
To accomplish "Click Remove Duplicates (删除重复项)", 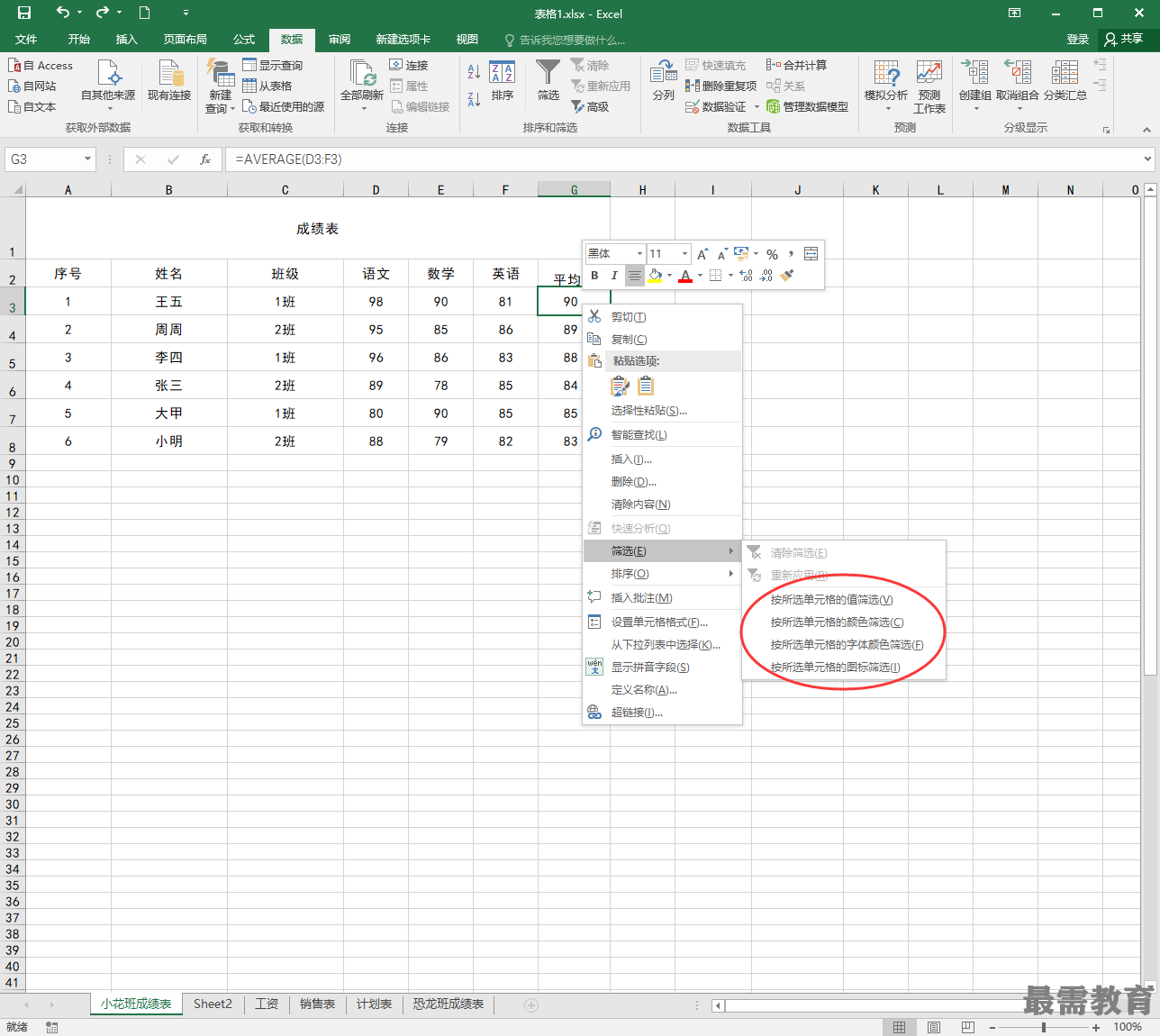I will [x=720, y=86].
